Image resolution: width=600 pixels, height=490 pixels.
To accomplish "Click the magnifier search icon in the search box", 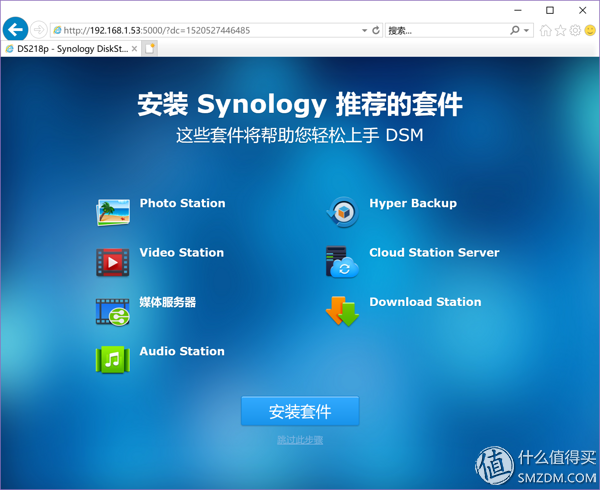I will (x=515, y=30).
